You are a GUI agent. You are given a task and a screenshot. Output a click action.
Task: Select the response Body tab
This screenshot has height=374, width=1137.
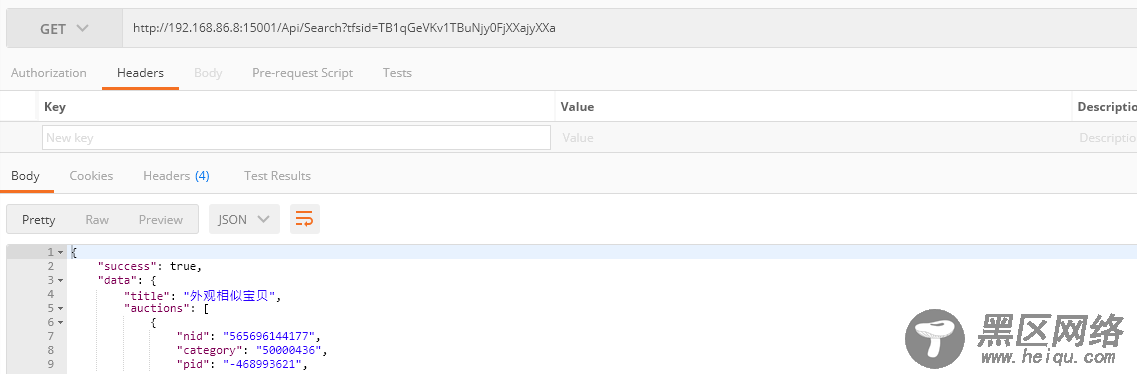pyautogui.click(x=25, y=175)
